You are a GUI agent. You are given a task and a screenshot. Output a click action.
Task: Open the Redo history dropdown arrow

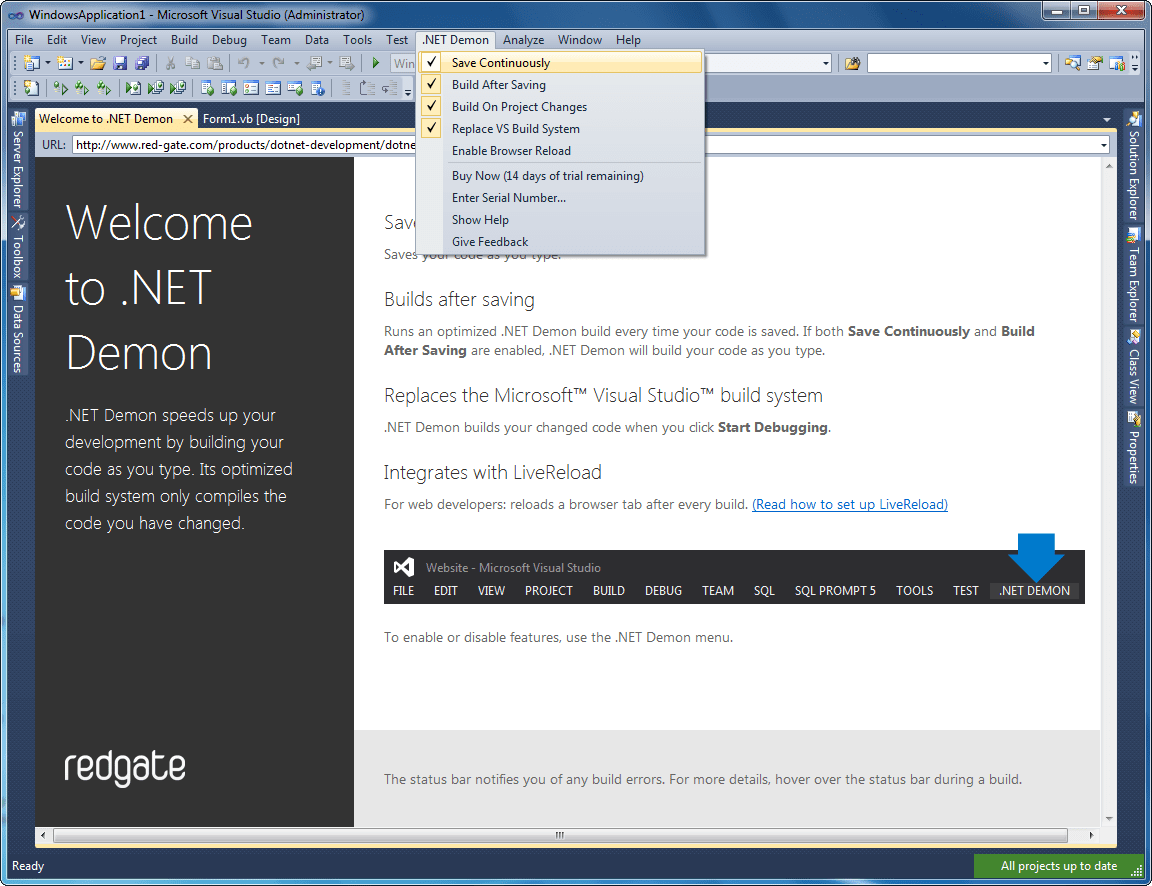pyautogui.click(x=296, y=63)
